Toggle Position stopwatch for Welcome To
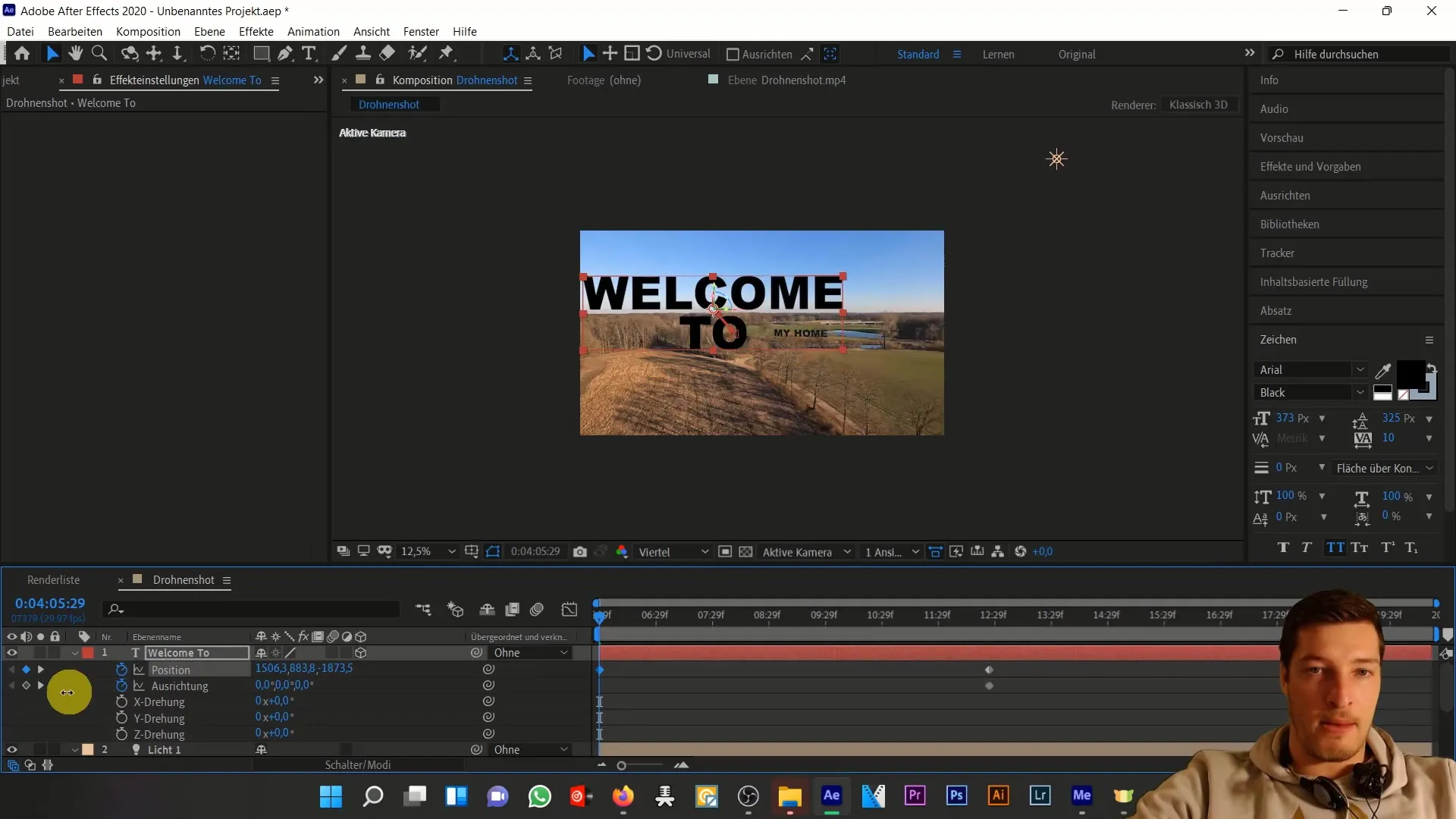The height and width of the screenshot is (819, 1456). coord(121,670)
